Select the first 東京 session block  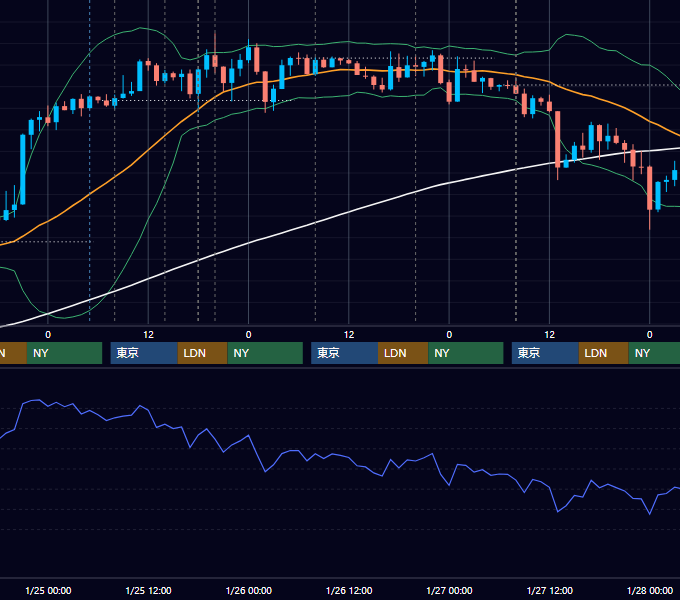[144, 353]
